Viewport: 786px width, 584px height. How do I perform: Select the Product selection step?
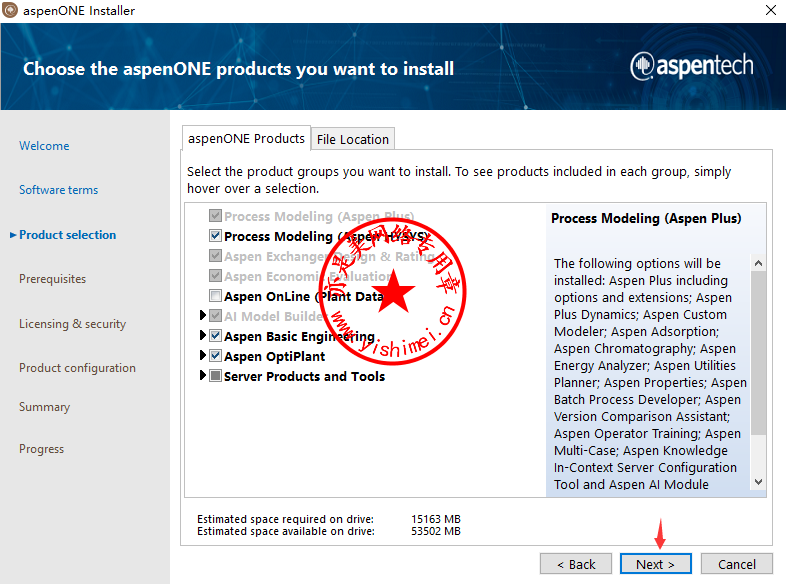tap(67, 235)
